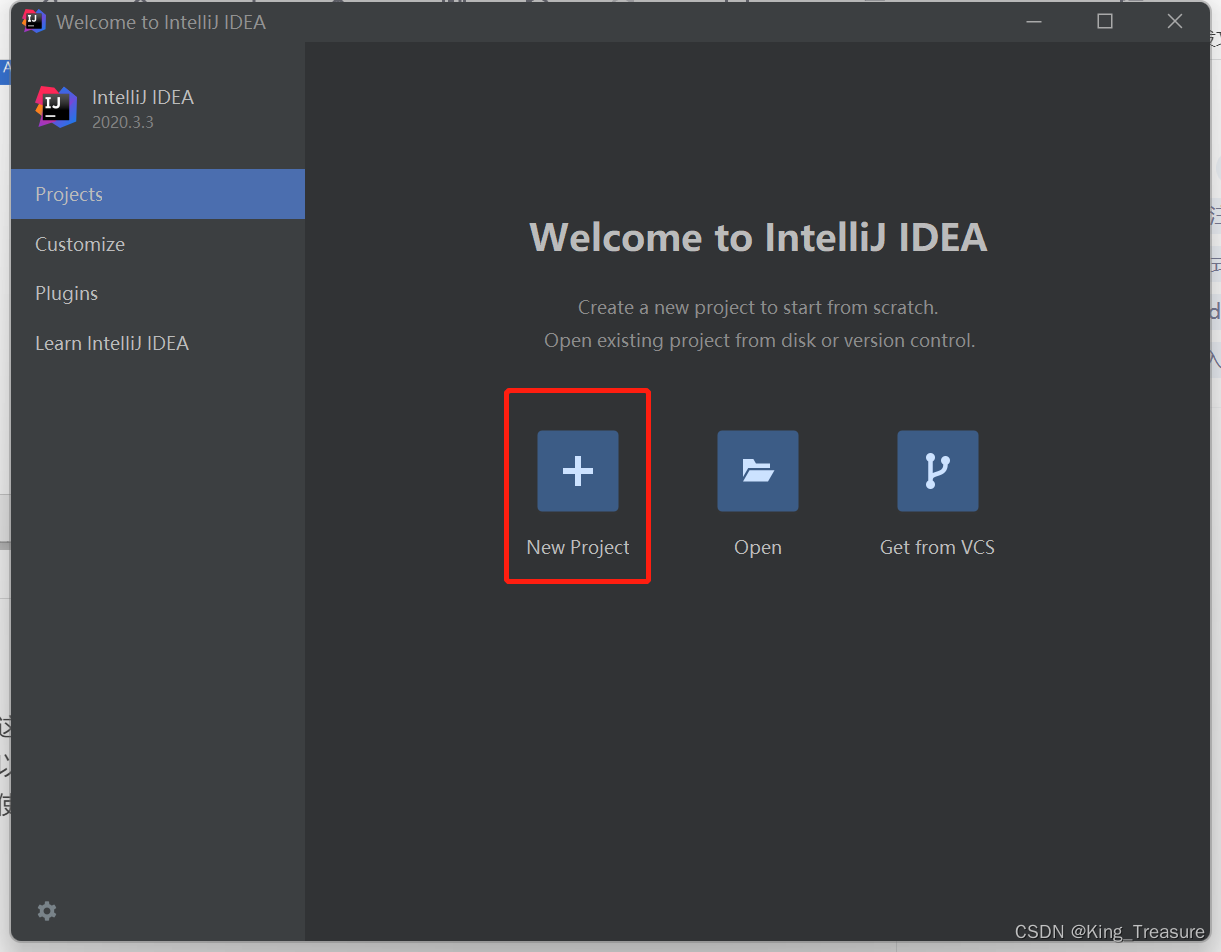This screenshot has width=1221, height=952.
Task: Go to the Learn IntelliJ IDEA tab
Action: 158,343
